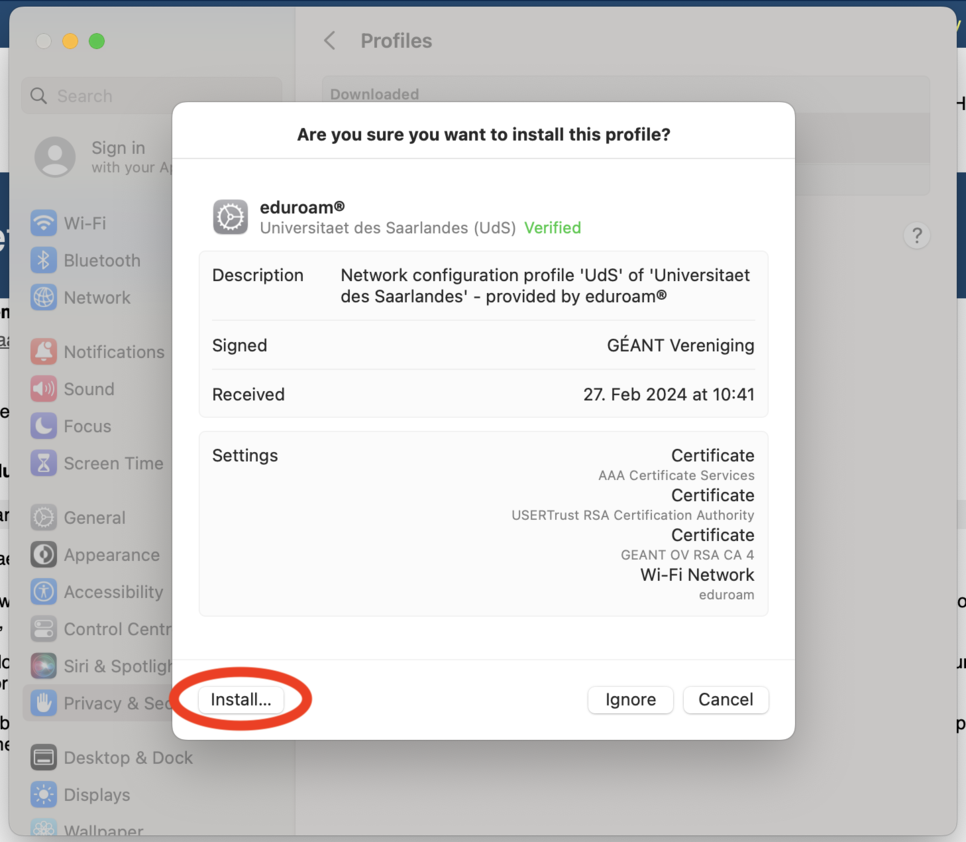Click the green Verified status text
The width and height of the screenshot is (966, 842).
553,228
